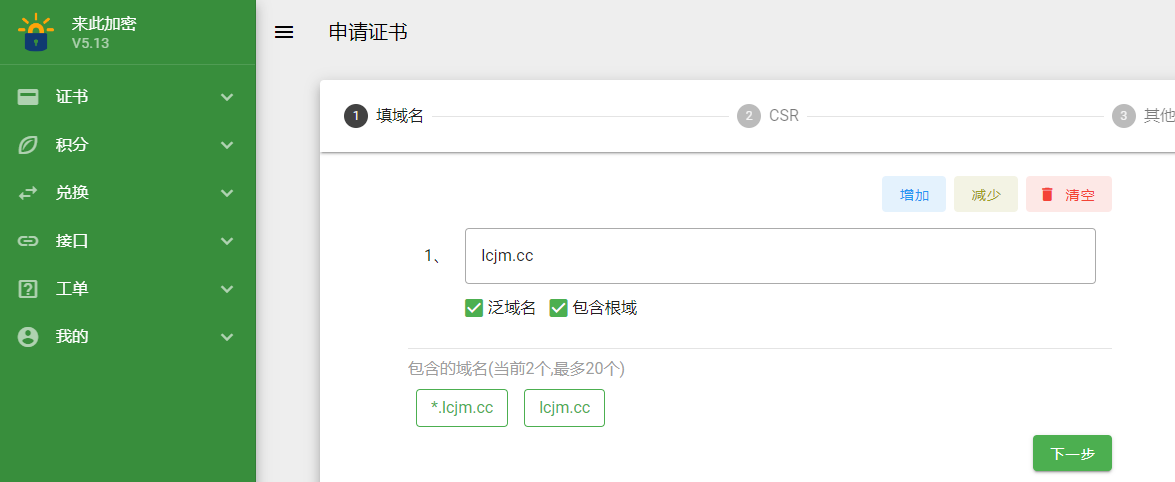This screenshot has height=482, width=1175.
Task: Click the 工单 question mark icon
Action: (28, 289)
